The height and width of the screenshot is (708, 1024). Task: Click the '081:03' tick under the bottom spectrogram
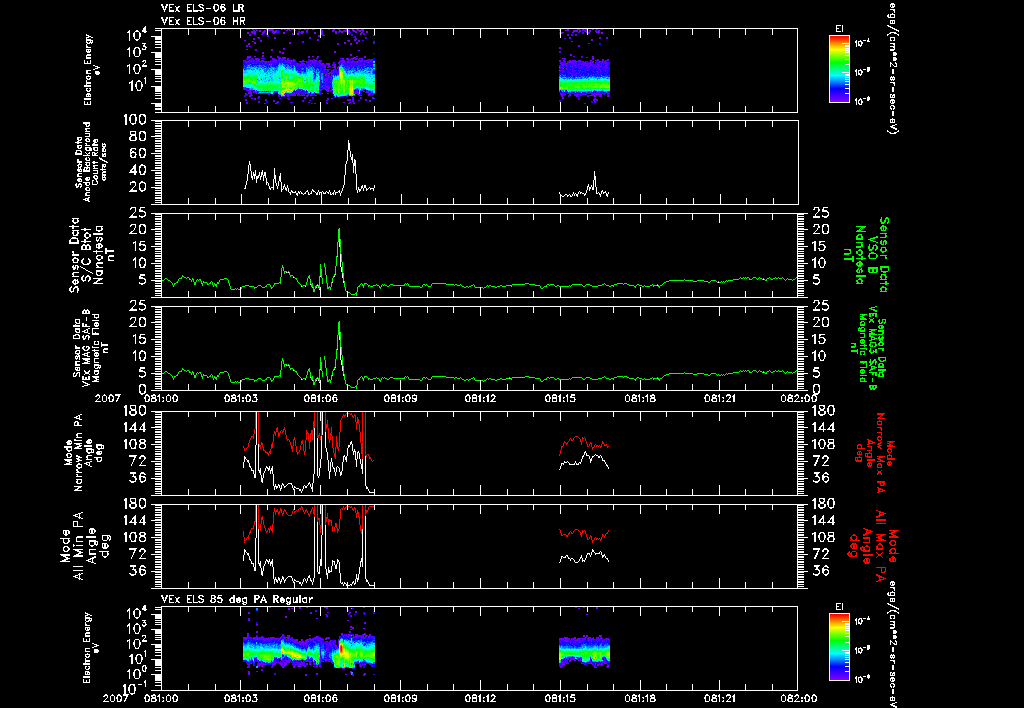coord(241,699)
